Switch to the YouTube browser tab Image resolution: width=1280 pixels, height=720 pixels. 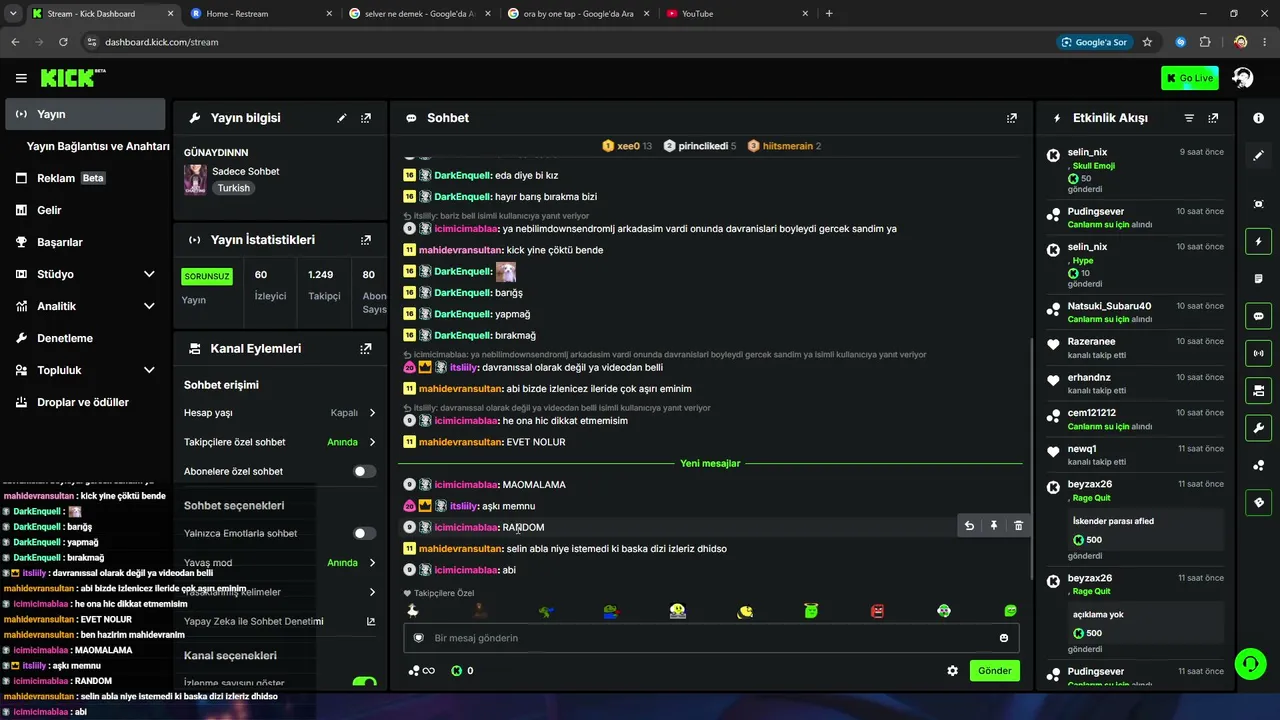(x=738, y=14)
